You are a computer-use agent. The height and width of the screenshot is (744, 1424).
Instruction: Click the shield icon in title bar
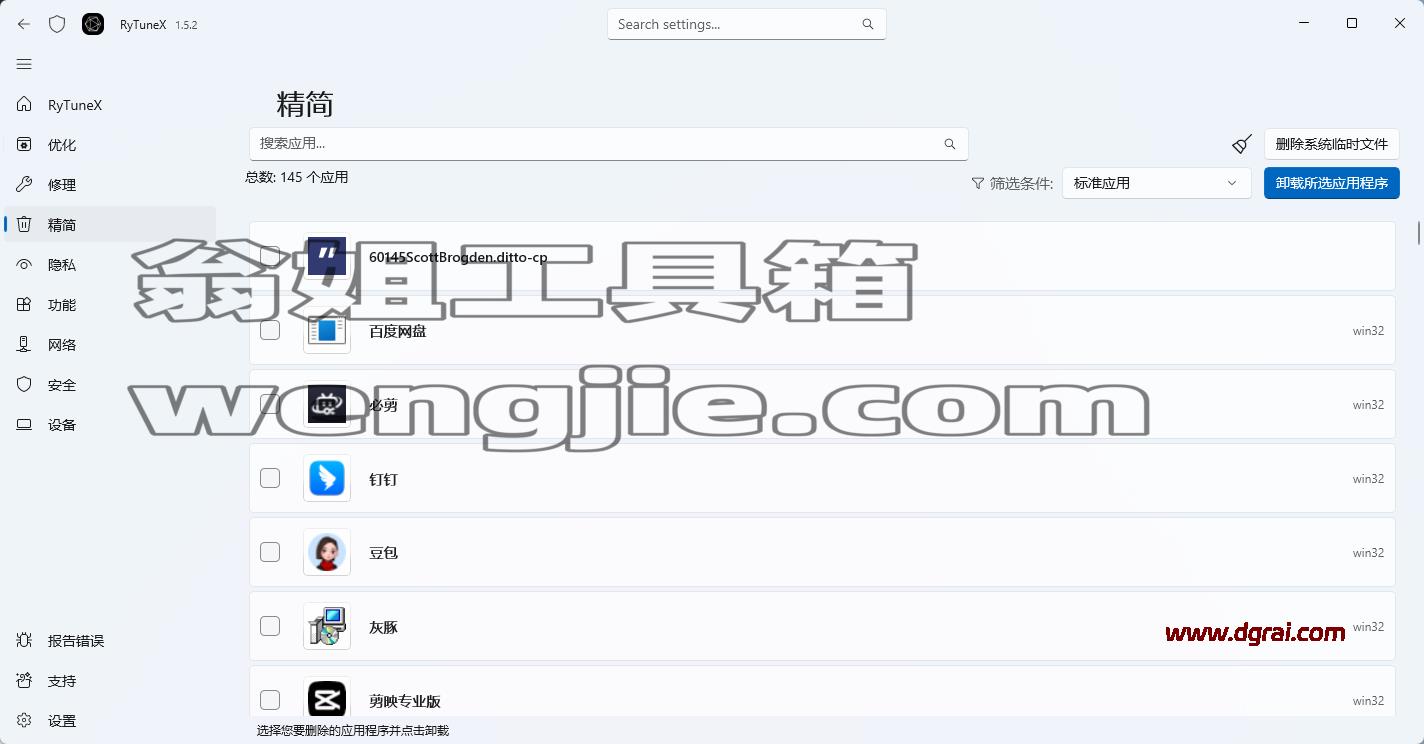(57, 24)
